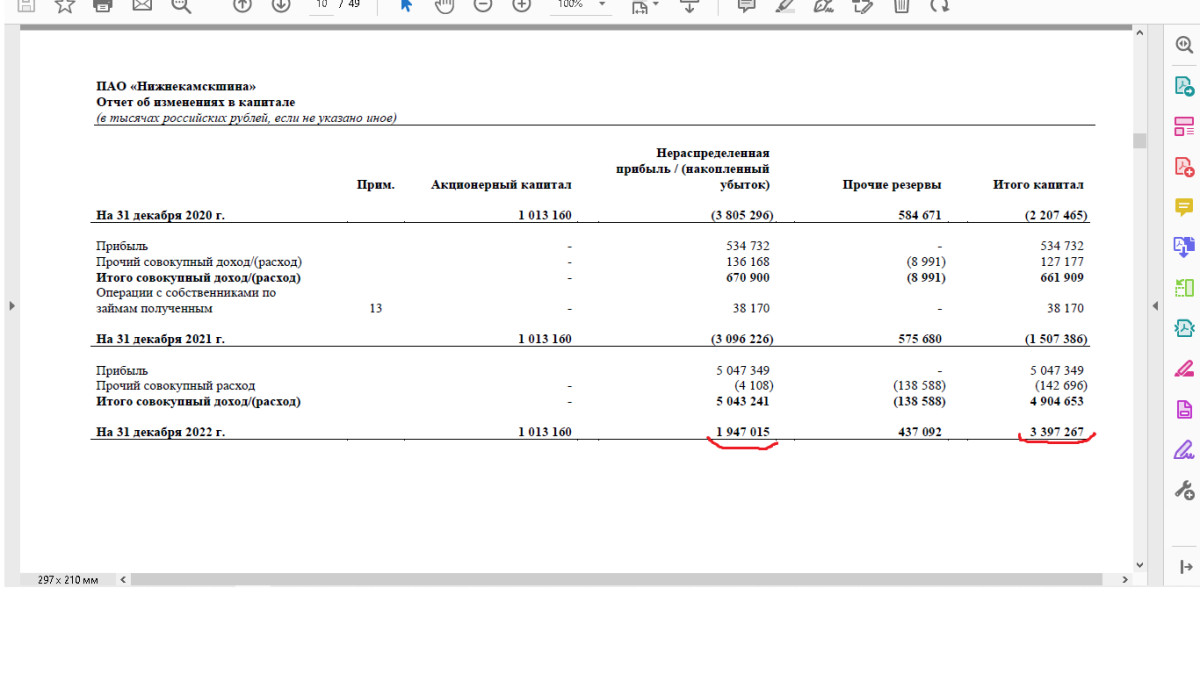Click the value (2 207 465)
The height and width of the screenshot is (674, 1200).
(1054, 215)
